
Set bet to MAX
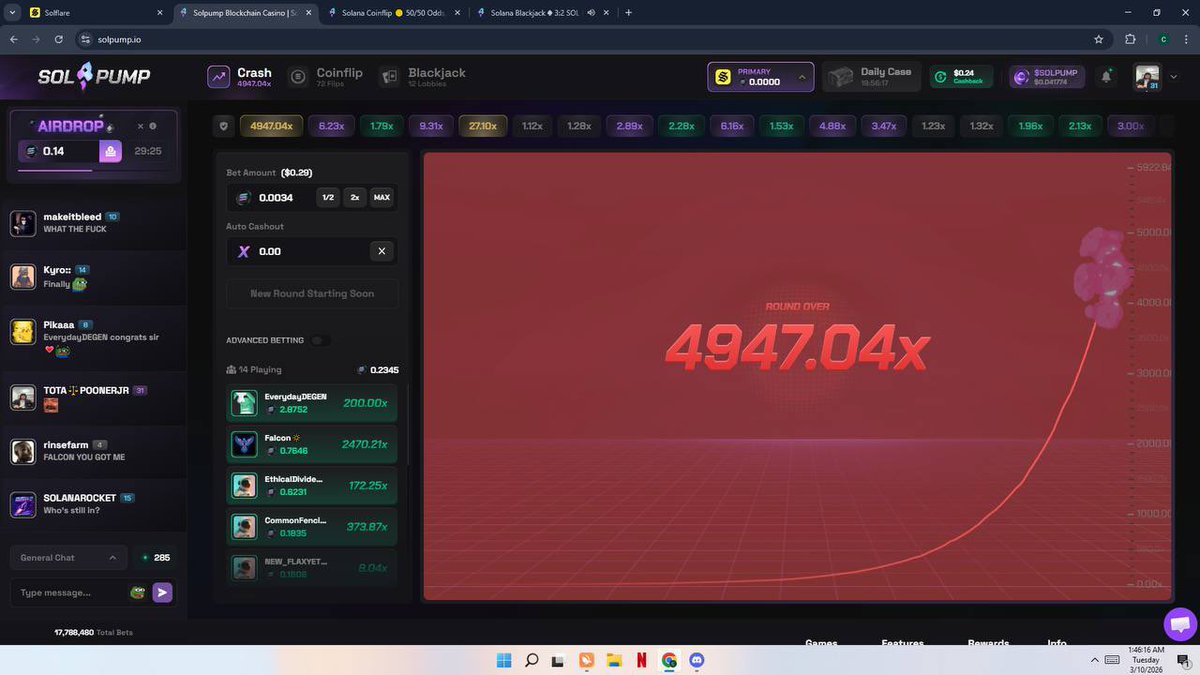(382, 198)
